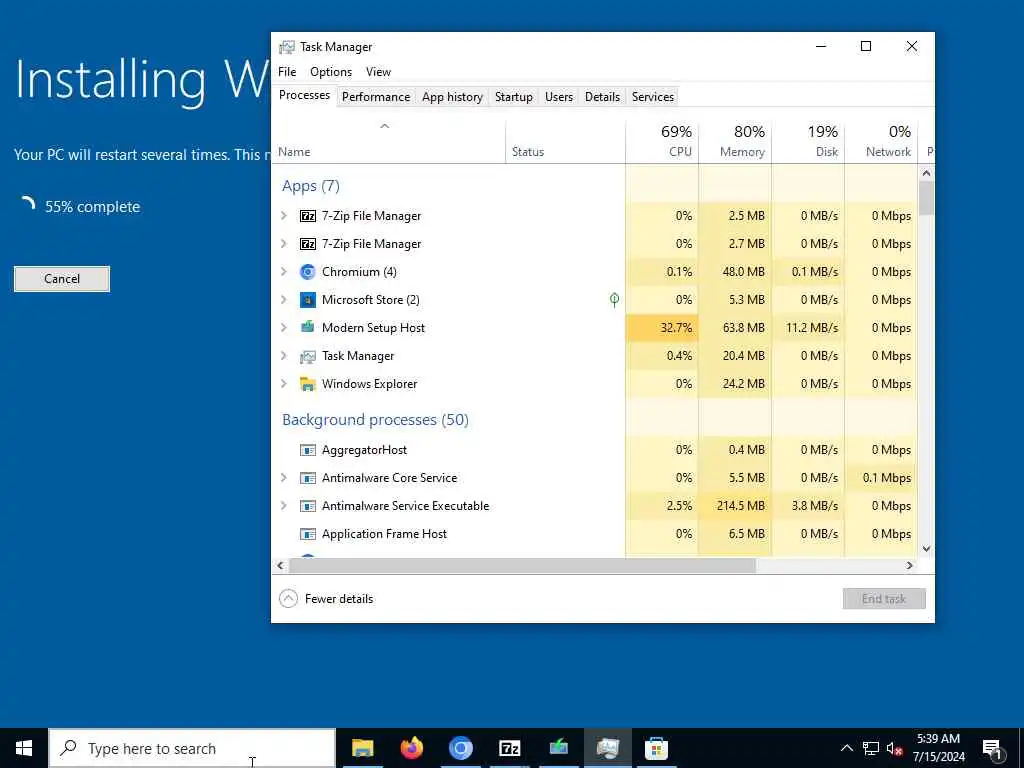The height and width of the screenshot is (768, 1024).
Task: Sort processes by Network column
Action: pos(881,141)
